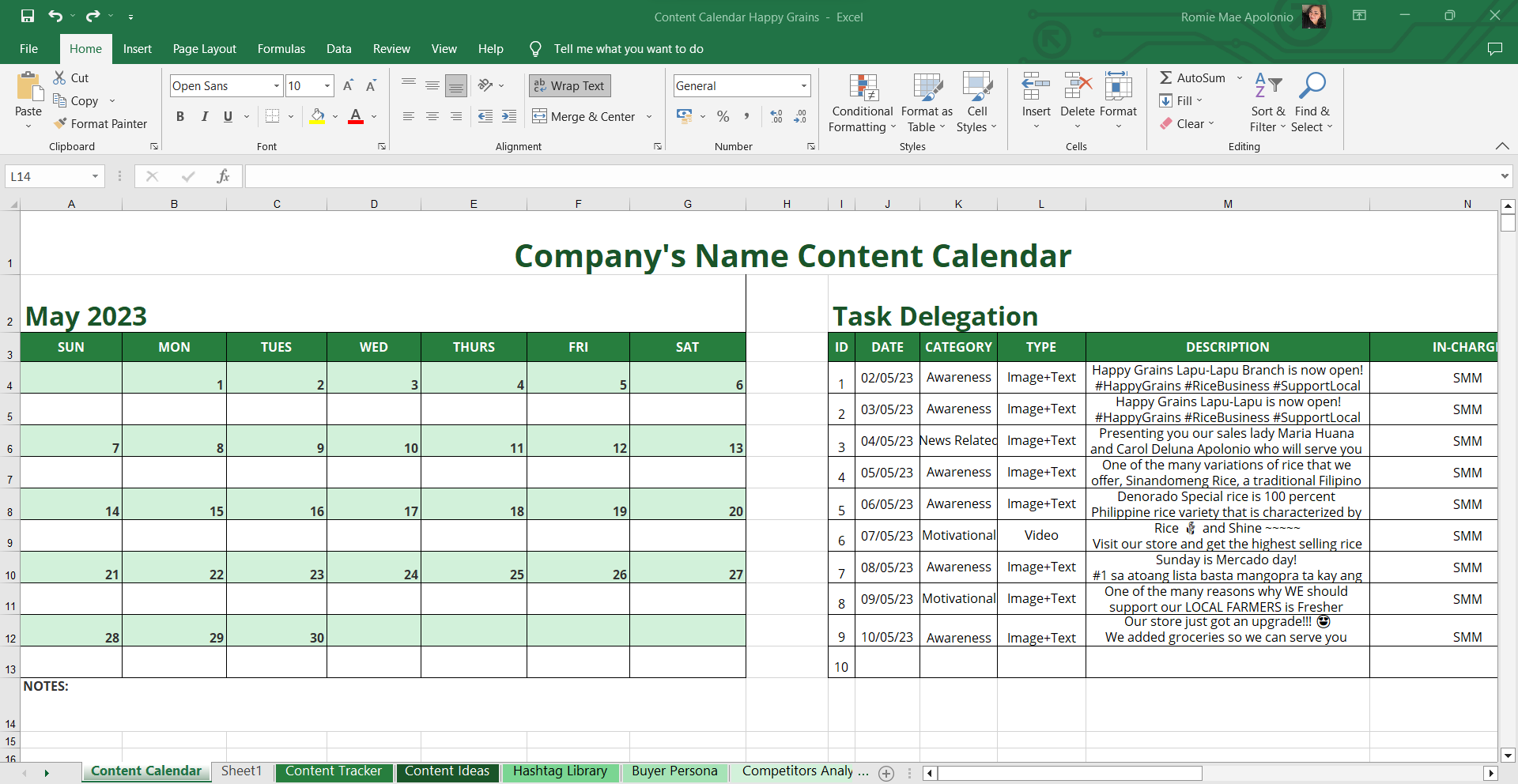Toggle Italic formatting

(204, 116)
